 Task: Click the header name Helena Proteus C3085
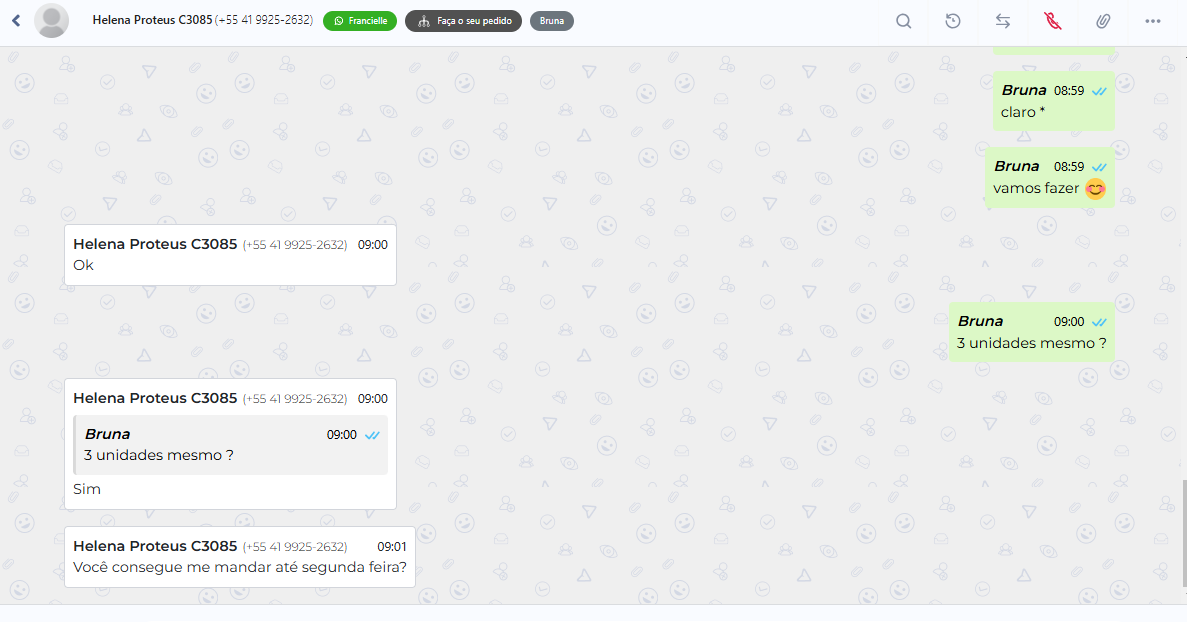tap(152, 20)
